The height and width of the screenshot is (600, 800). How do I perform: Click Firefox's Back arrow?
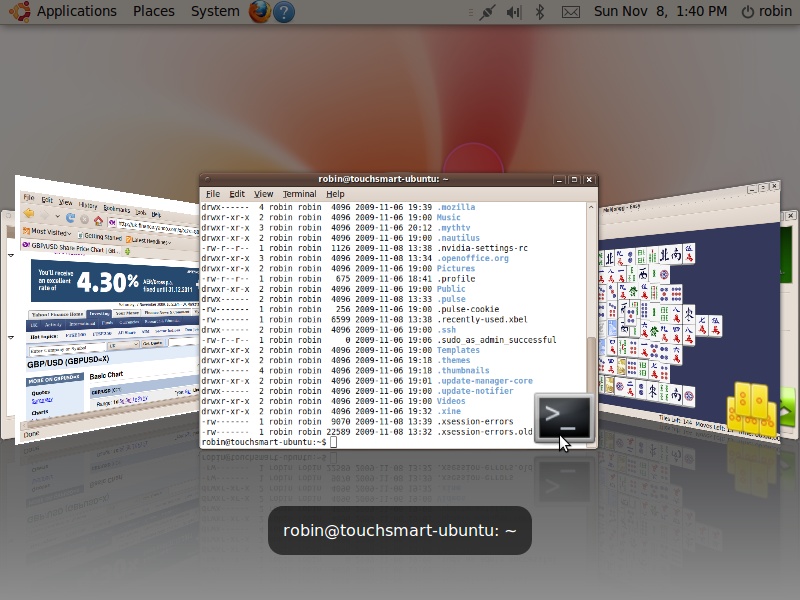[28, 213]
